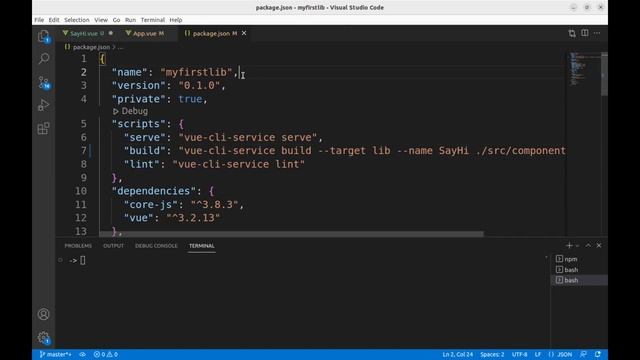Screen dimensions: 640x360
Task: Switch to the PROBLEMS panel tab
Action: (x=78, y=246)
